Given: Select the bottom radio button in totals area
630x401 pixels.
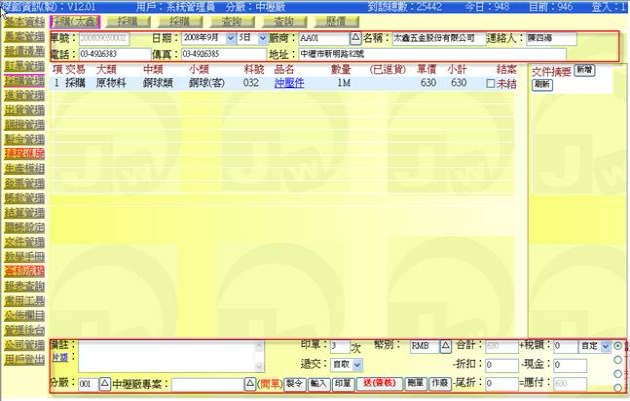Looking at the screenshot, I should (x=619, y=387).
